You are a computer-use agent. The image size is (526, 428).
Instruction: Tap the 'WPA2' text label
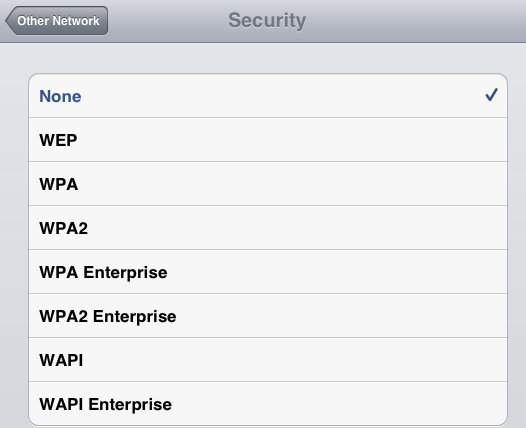[63, 228]
